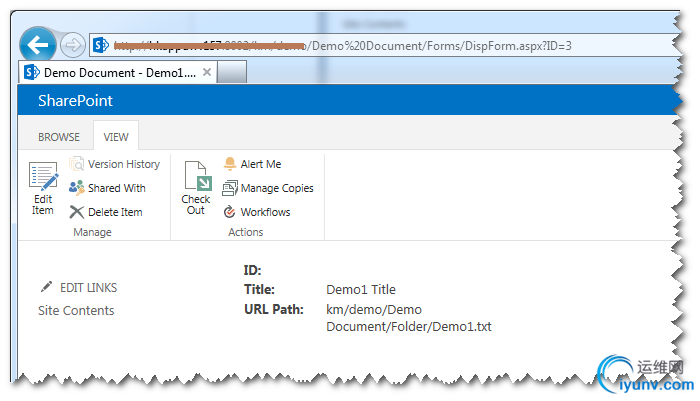Open Shared With in Manage group

pyautogui.click(x=117, y=188)
